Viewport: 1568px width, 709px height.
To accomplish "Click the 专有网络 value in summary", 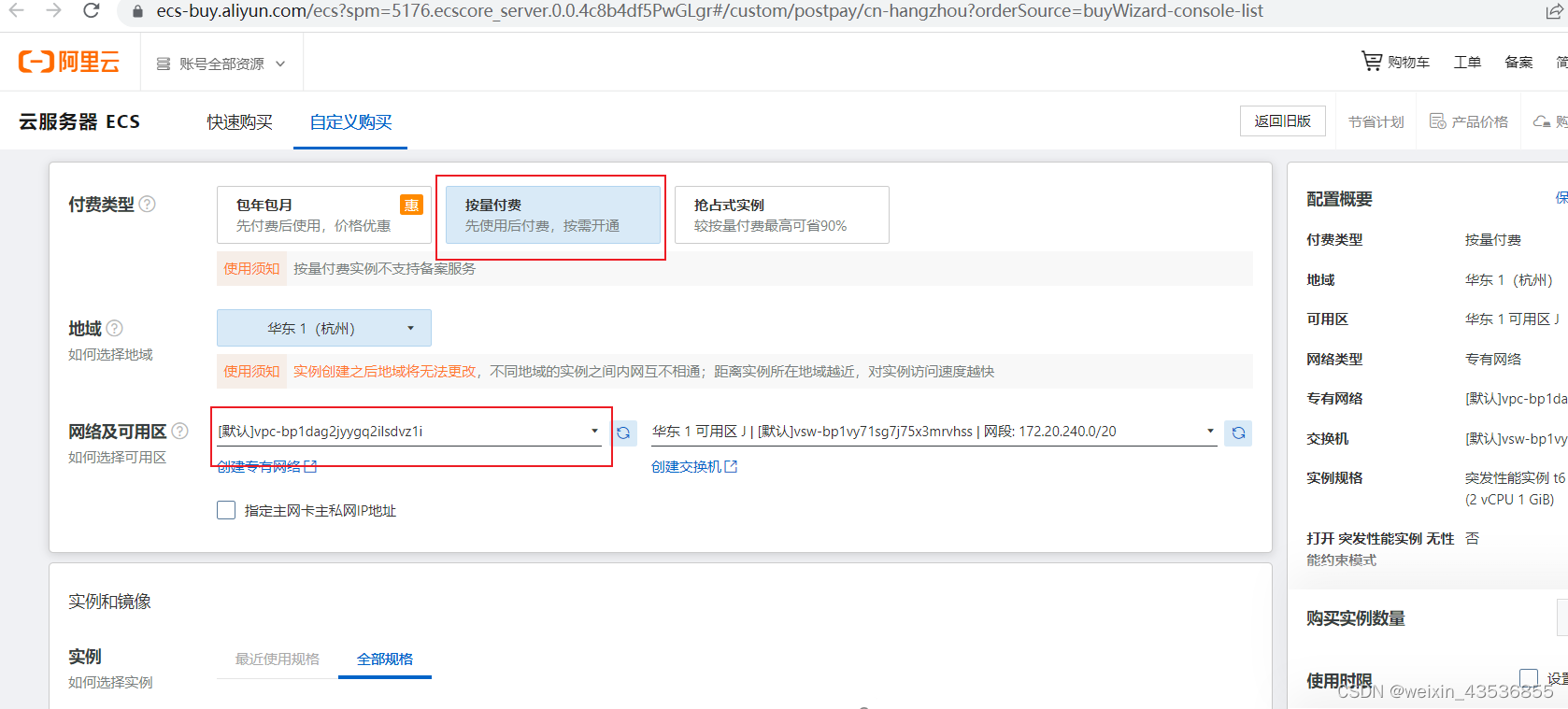I will (1516, 399).
